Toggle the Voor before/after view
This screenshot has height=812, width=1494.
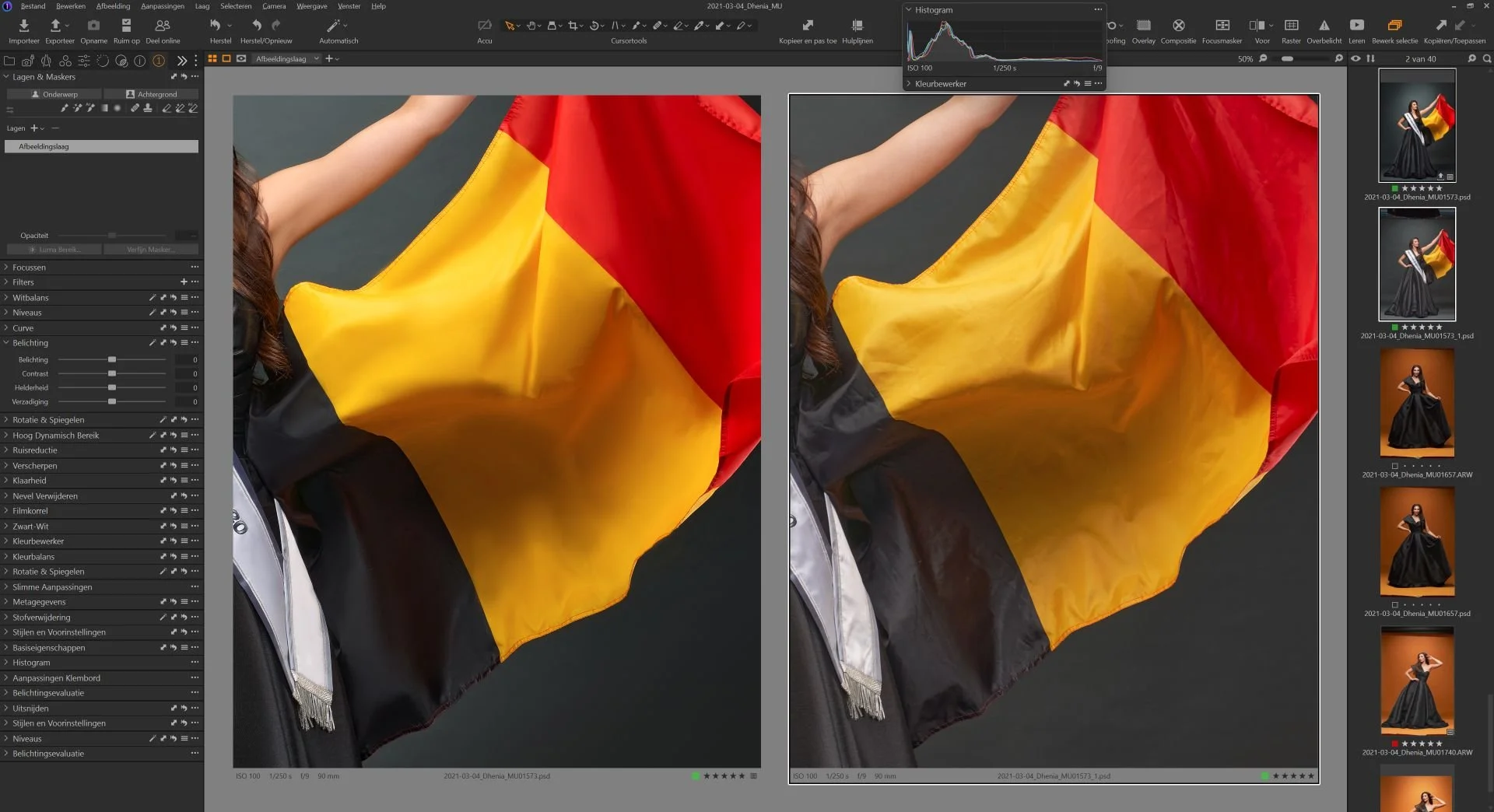coord(1257,26)
